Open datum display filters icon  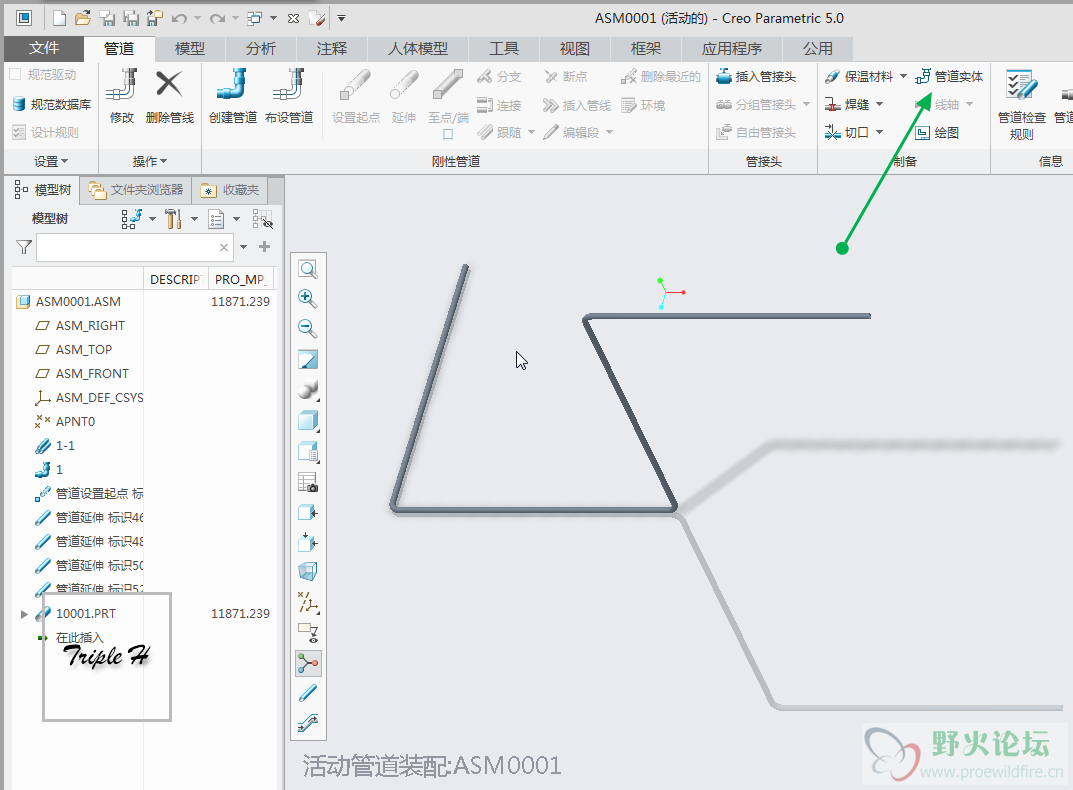pos(308,602)
